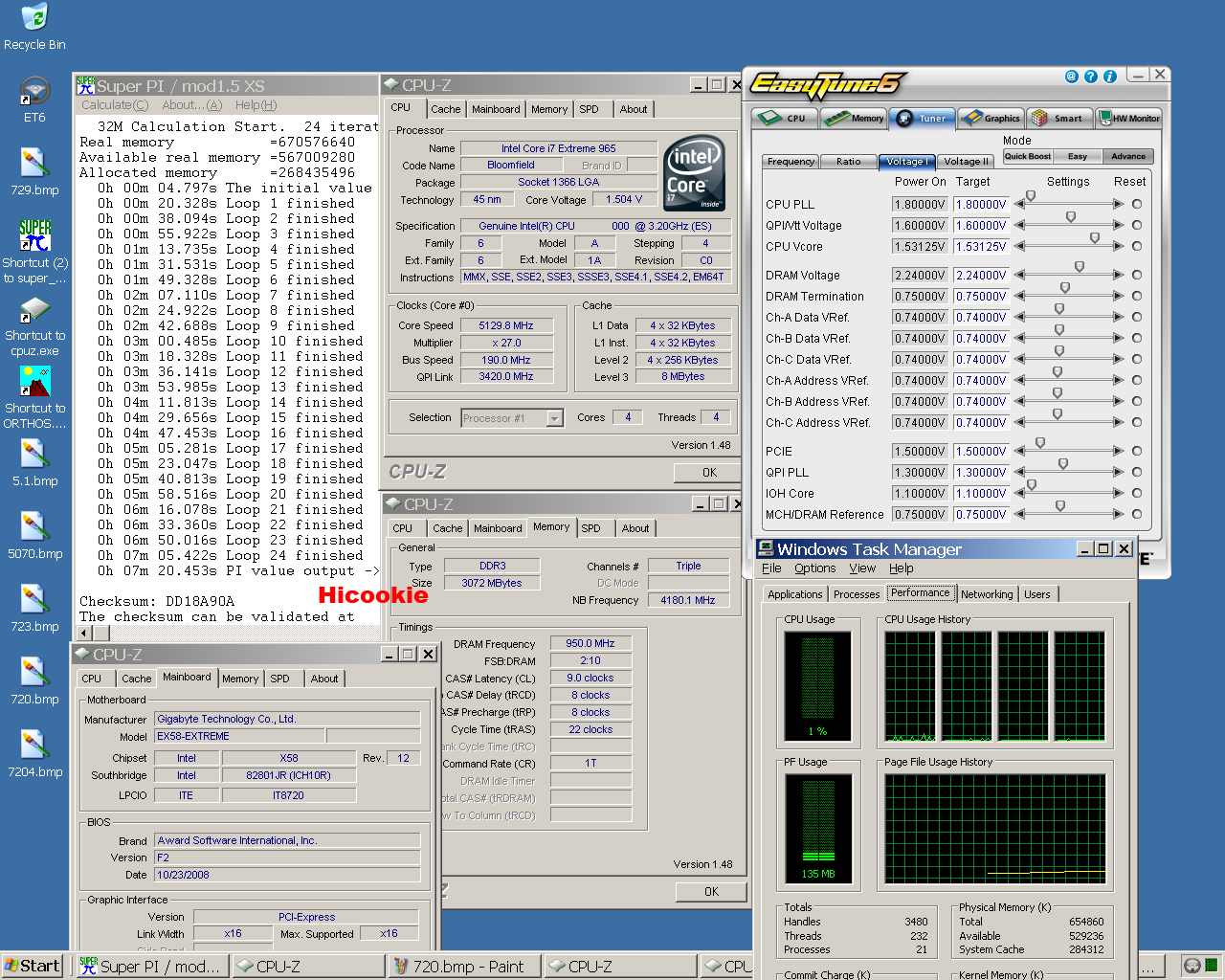Open 720.bmp - Paint from the taskbar
Screen dimensions: 1225x980
pyautogui.click(x=464, y=967)
